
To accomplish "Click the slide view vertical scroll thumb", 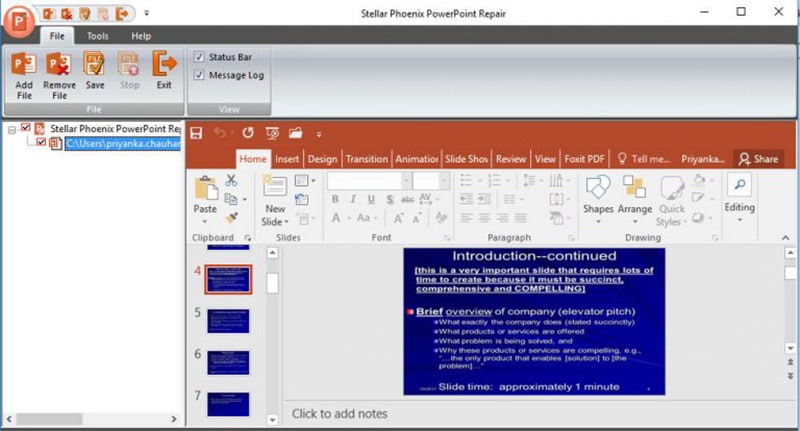I will 790,273.
